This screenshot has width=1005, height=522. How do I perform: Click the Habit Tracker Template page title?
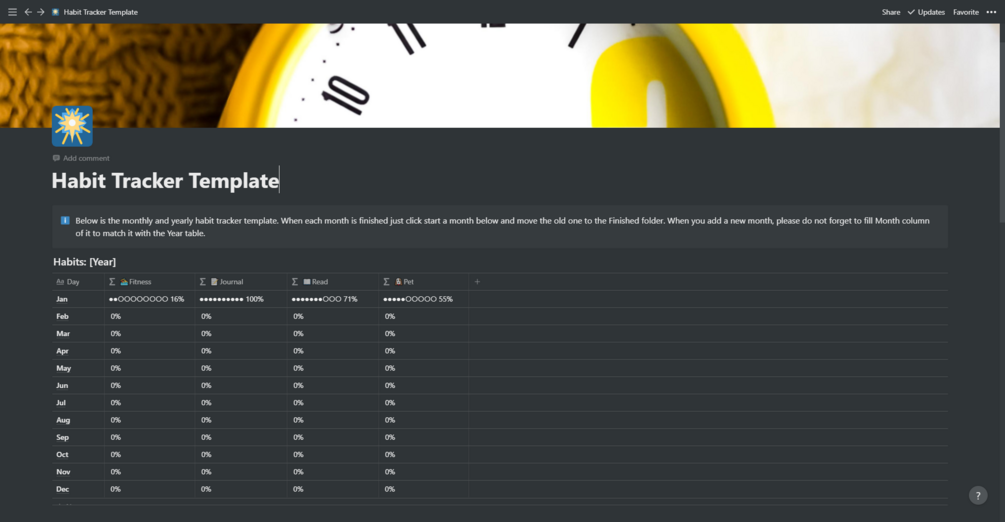click(165, 181)
